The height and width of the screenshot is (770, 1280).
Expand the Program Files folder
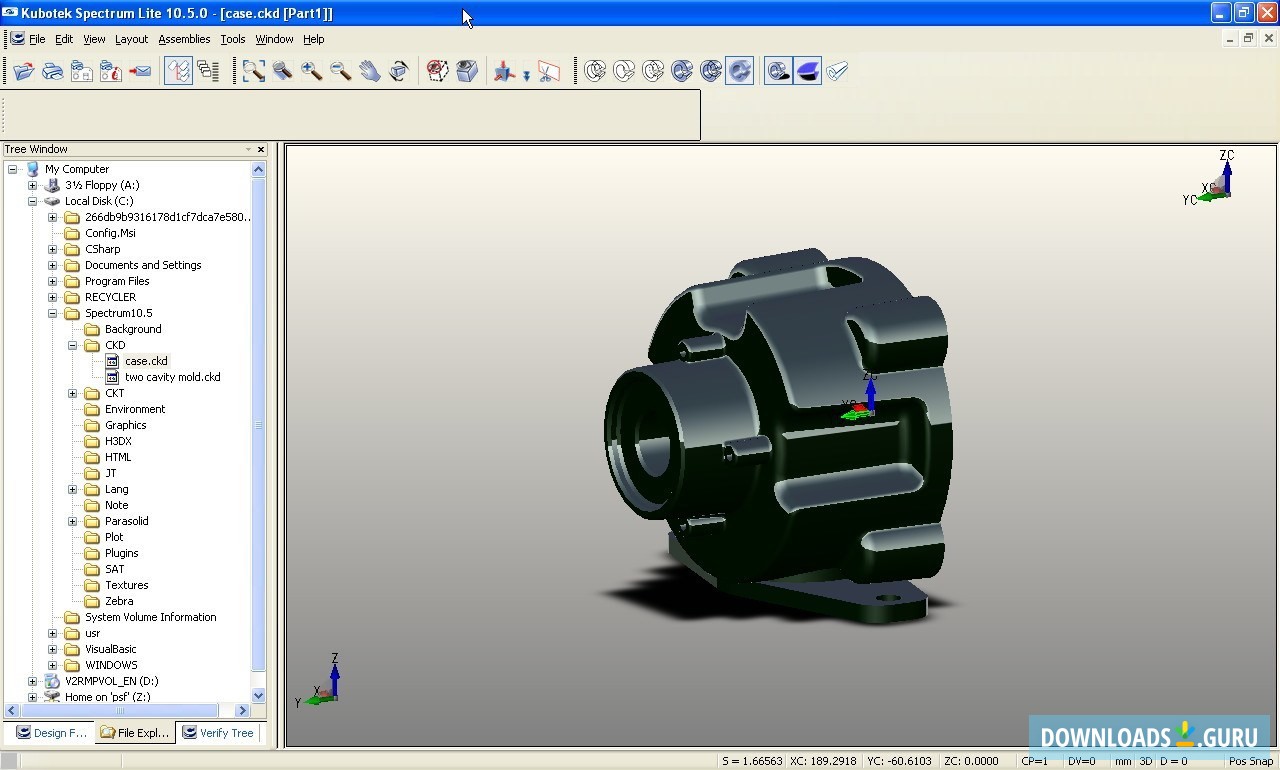tap(53, 281)
